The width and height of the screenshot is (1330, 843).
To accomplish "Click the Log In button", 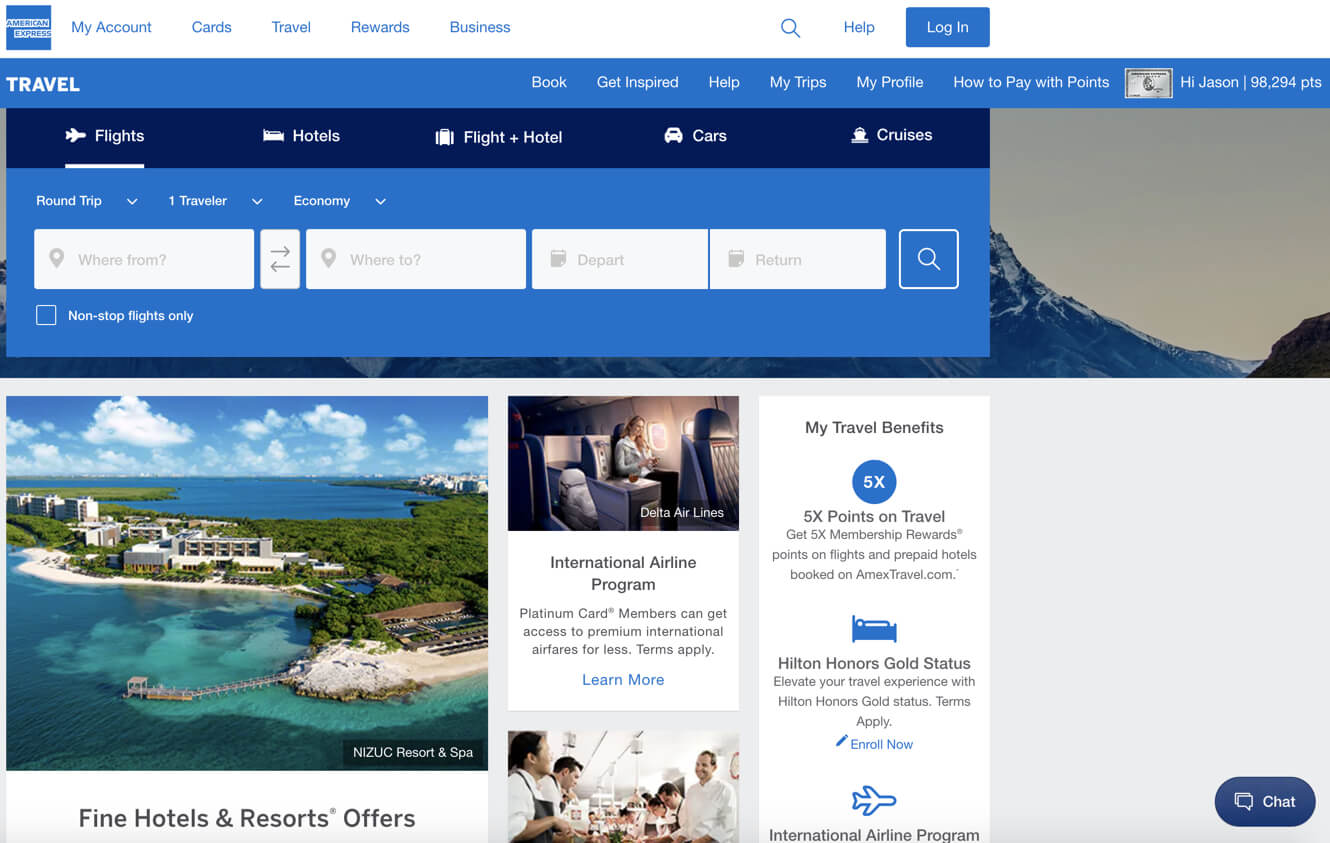I will [947, 27].
